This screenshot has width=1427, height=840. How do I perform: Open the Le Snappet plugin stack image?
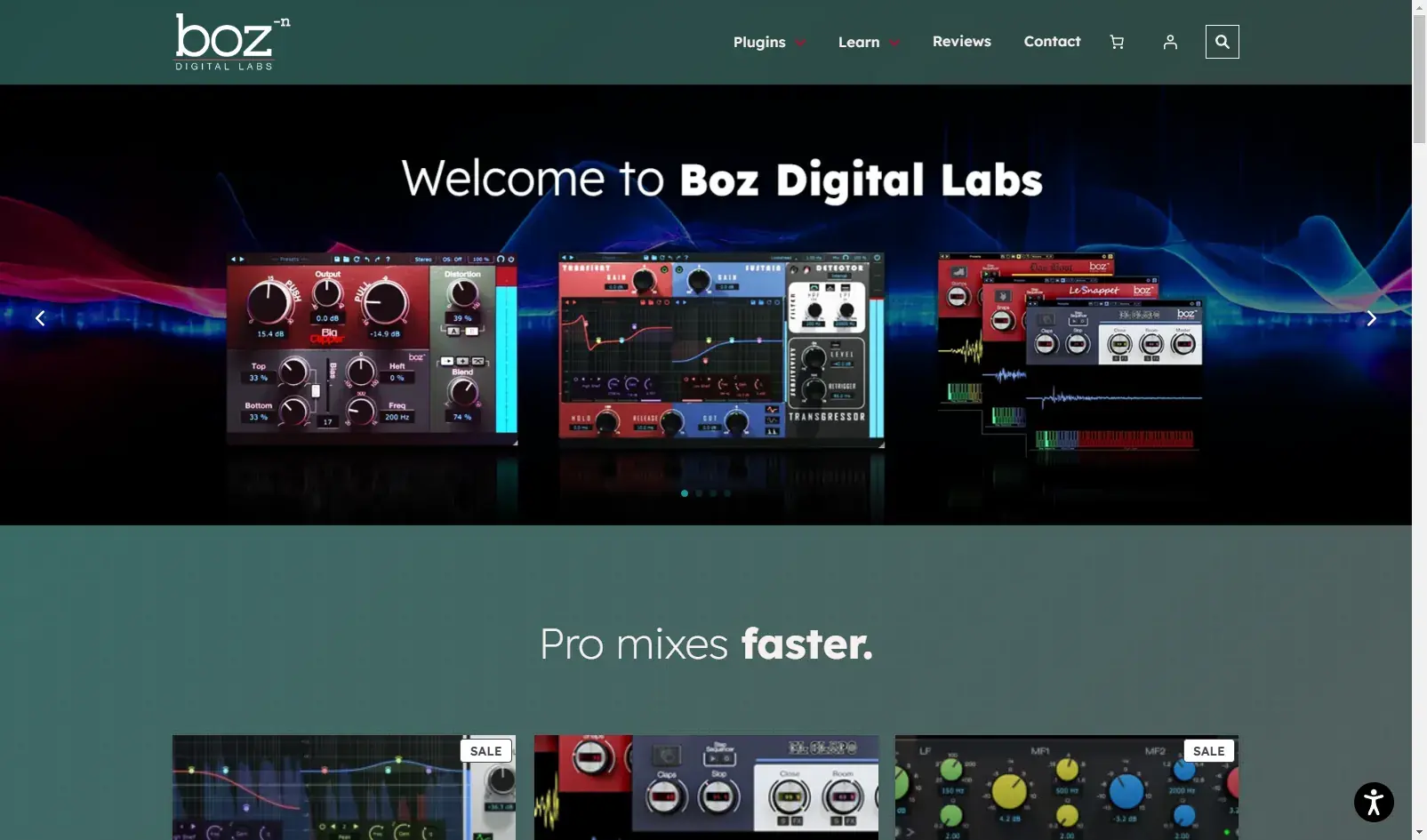[1070, 354]
